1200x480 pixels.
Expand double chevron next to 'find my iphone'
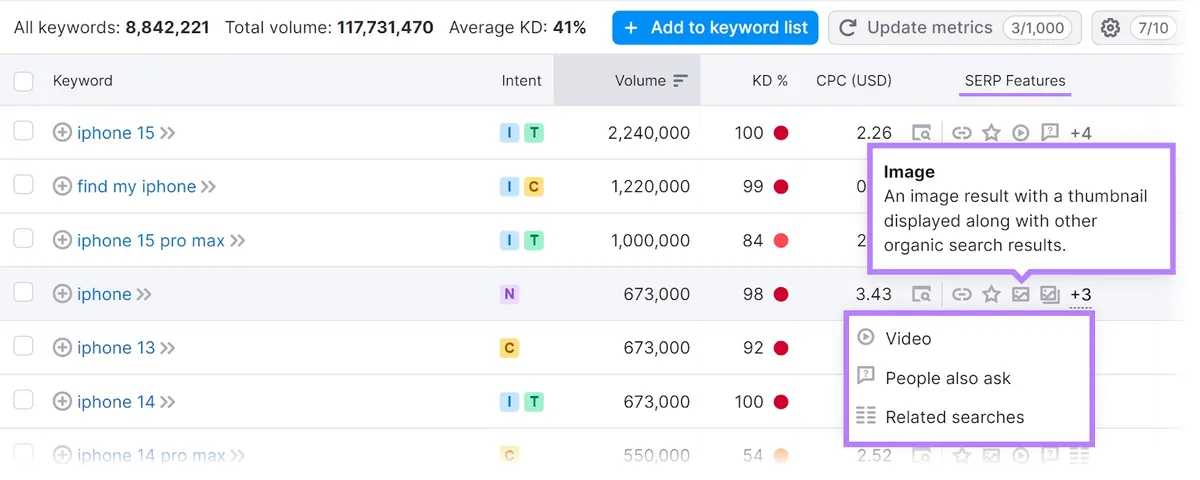208,187
